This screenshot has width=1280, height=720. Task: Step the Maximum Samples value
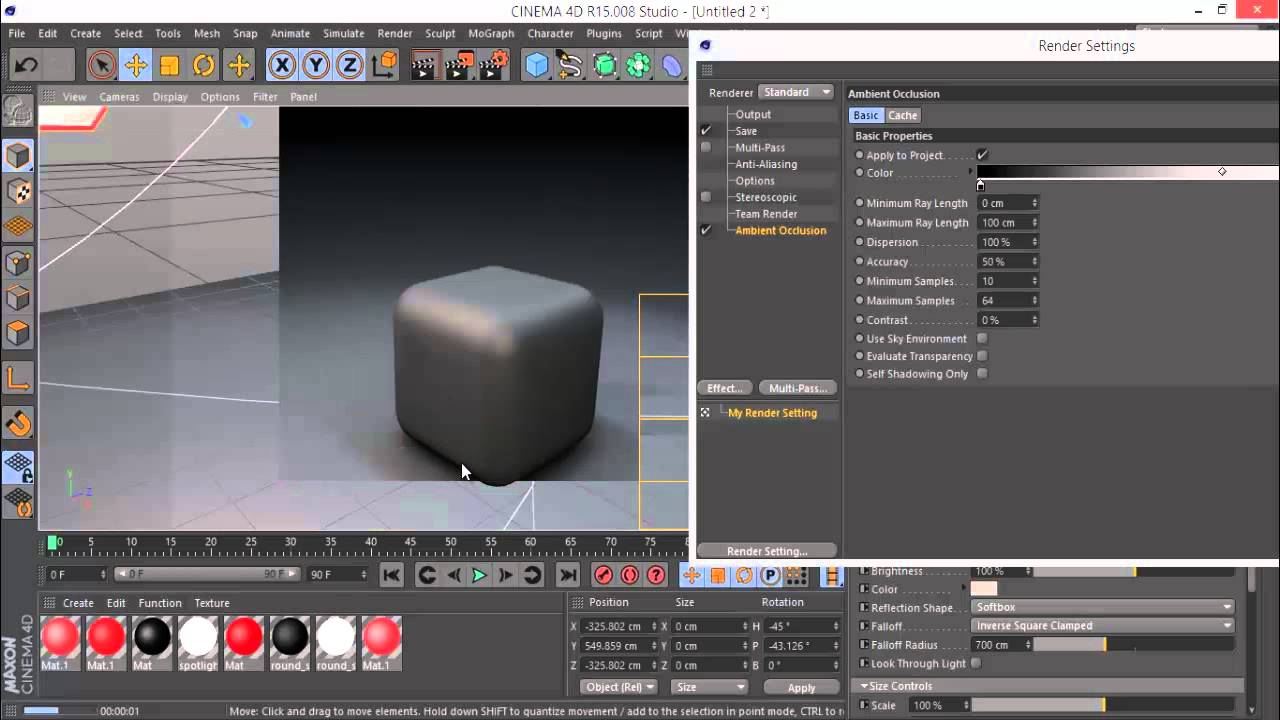click(x=1035, y=301)
